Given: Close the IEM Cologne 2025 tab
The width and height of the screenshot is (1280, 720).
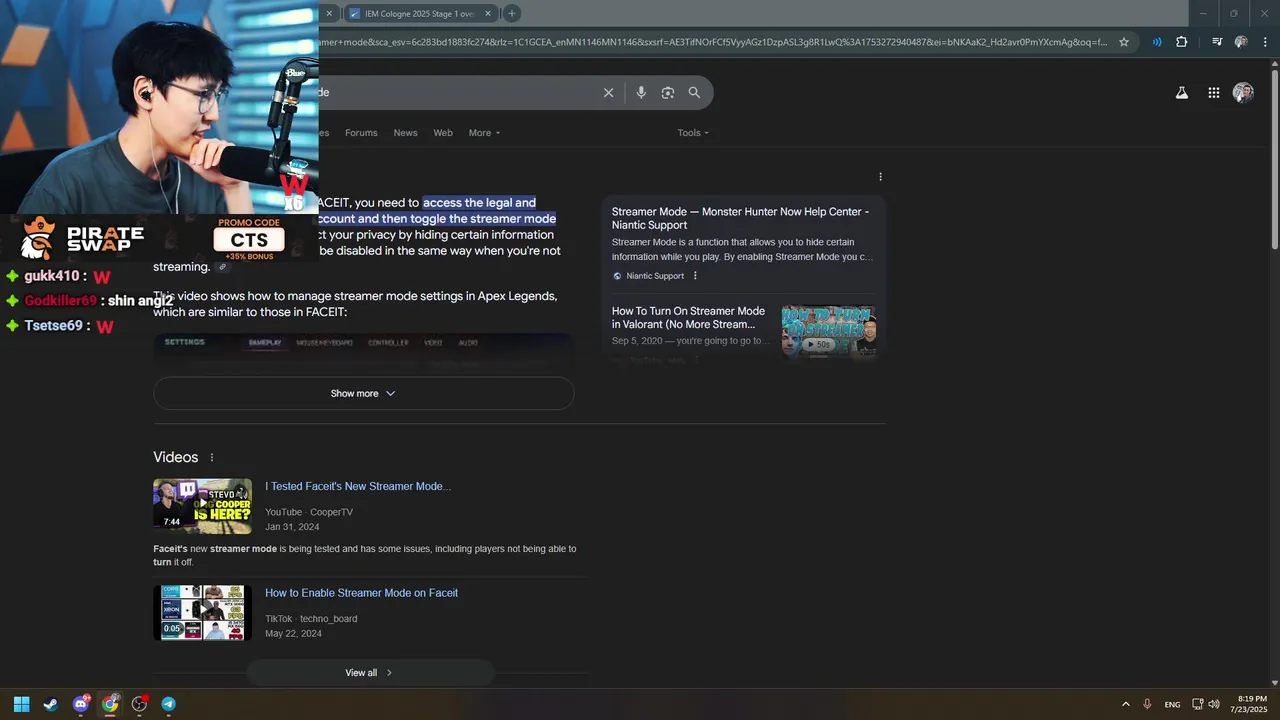Looking at the screenshot, I should [488, 13].
